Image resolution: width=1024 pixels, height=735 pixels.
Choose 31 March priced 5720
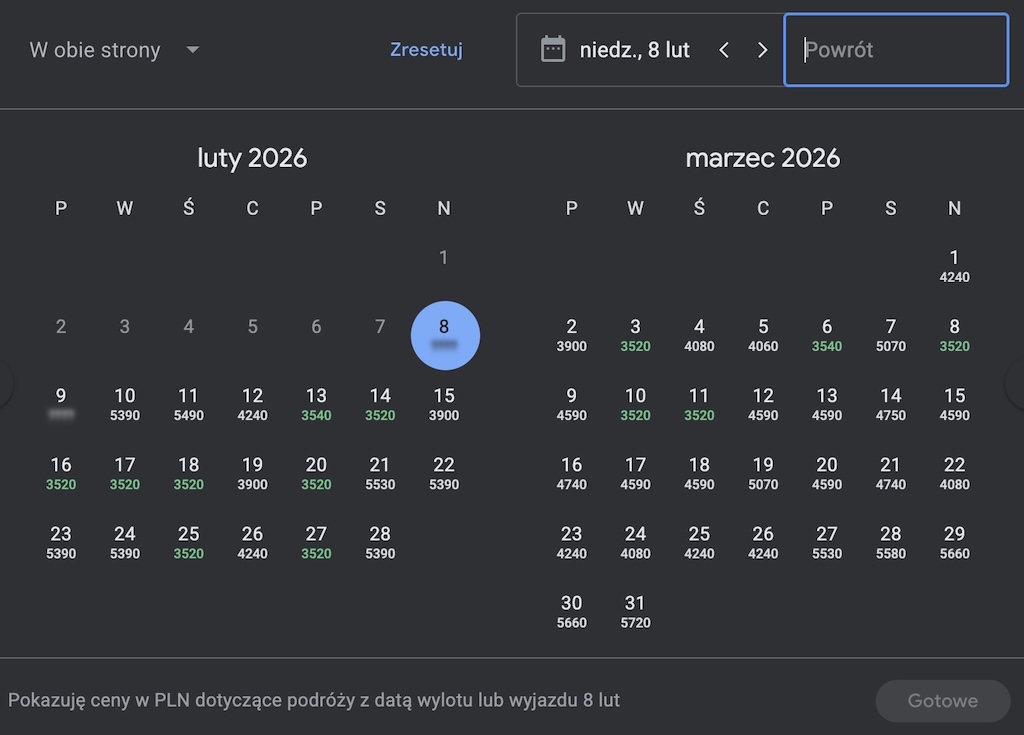point(635,612)
